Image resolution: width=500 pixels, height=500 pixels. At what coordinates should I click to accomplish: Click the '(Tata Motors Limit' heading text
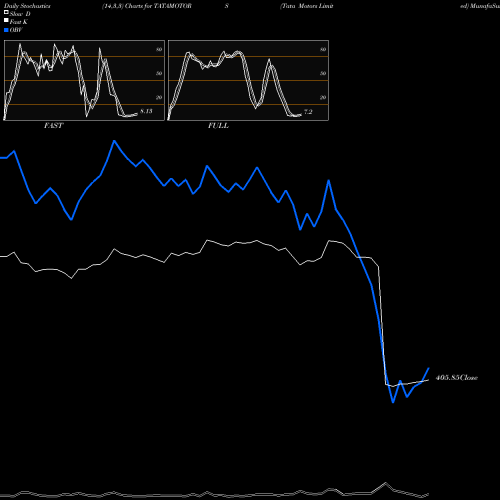click(x=307, y=6)
